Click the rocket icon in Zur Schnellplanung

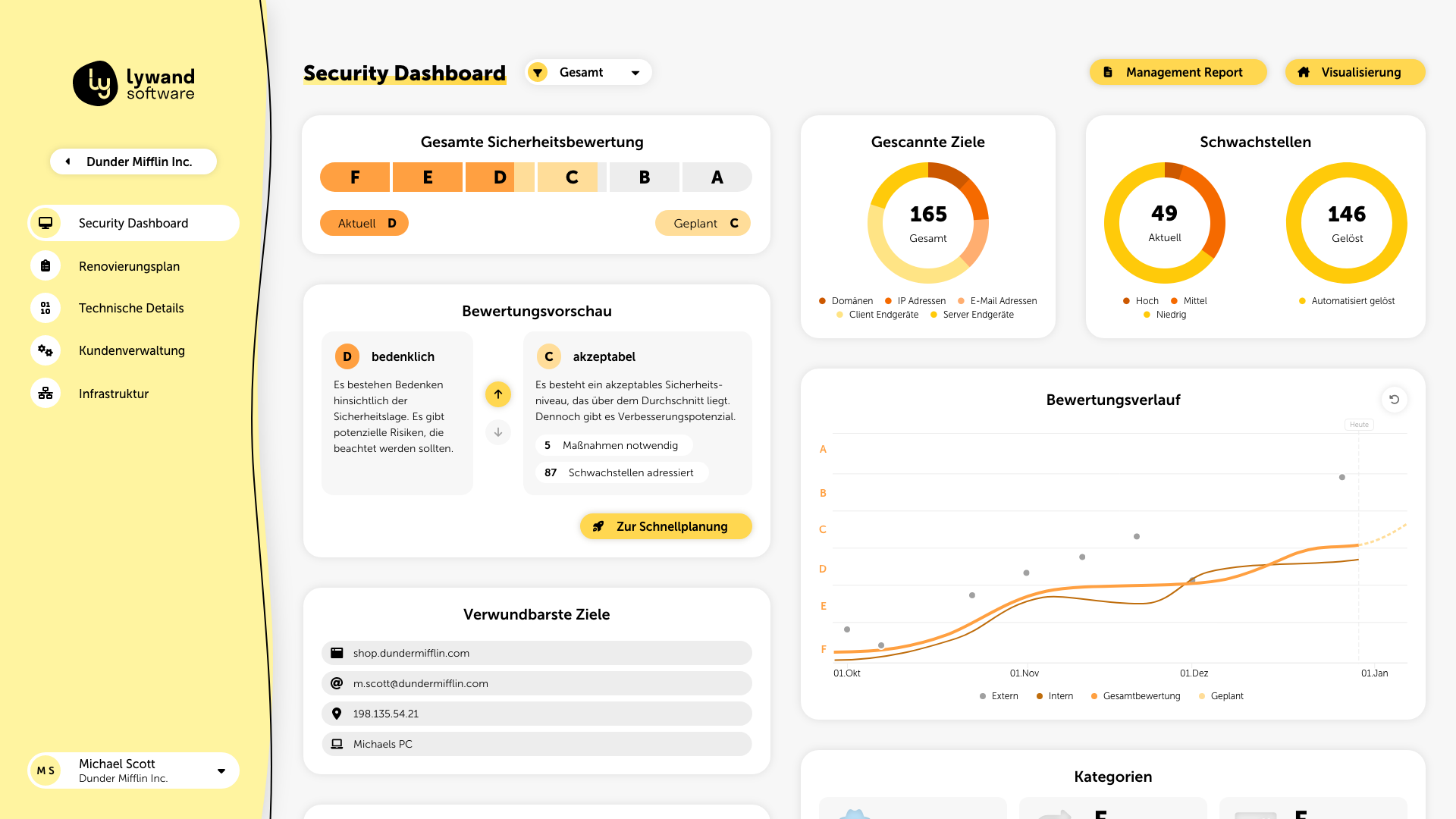point(598,526)
